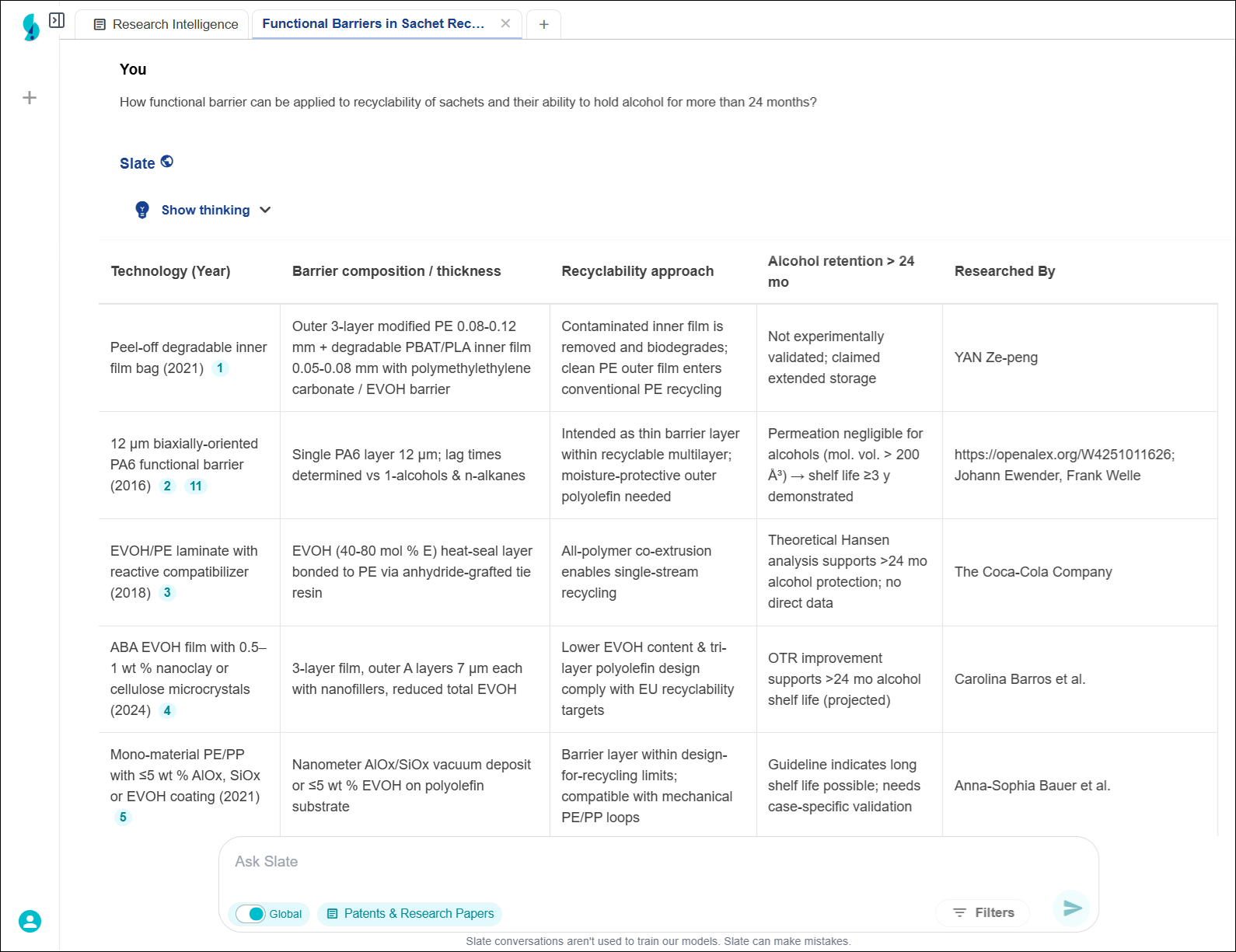This screenshot has height=952, width=1236.
Task: Click the Slate logo in the sidebar
Action: tap(30, 27)
